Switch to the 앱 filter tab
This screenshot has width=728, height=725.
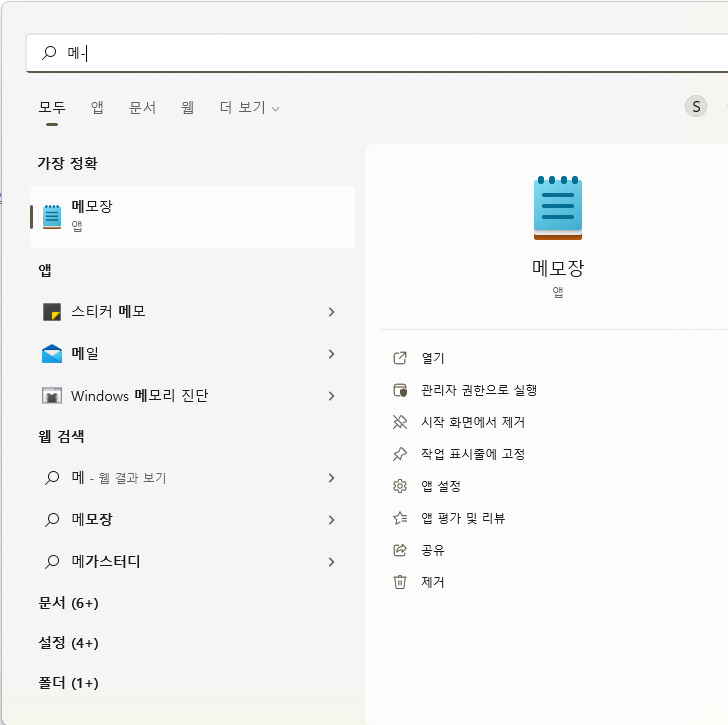click(97, 108)
